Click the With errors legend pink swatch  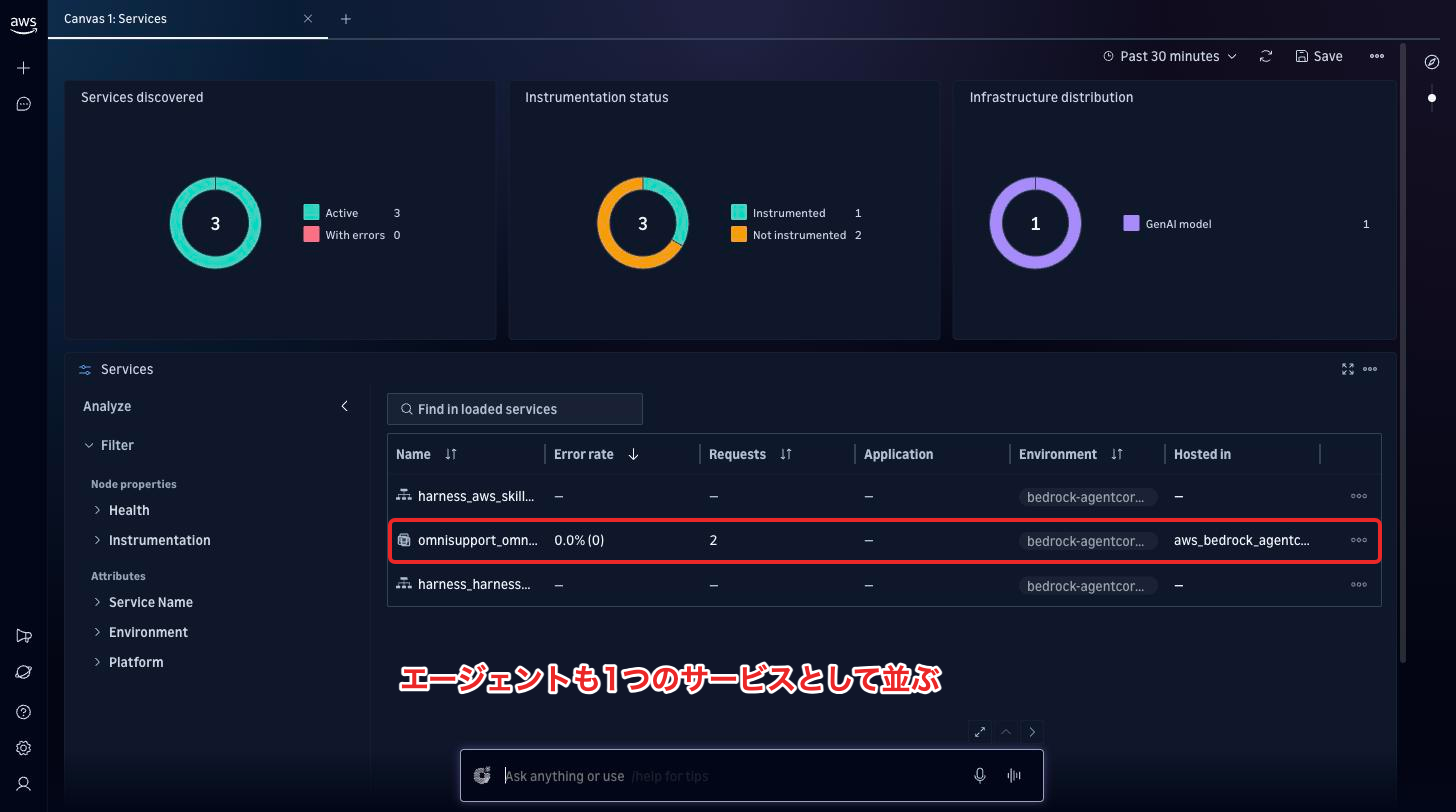(x=311, y=234)
